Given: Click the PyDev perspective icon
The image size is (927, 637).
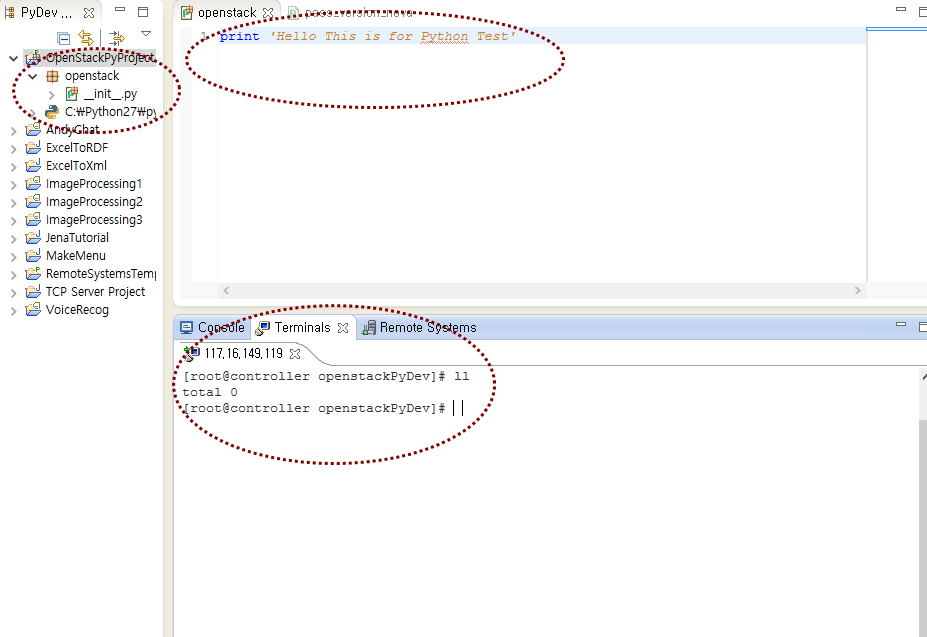Looking at the screenshot, I should click(10, 11).
